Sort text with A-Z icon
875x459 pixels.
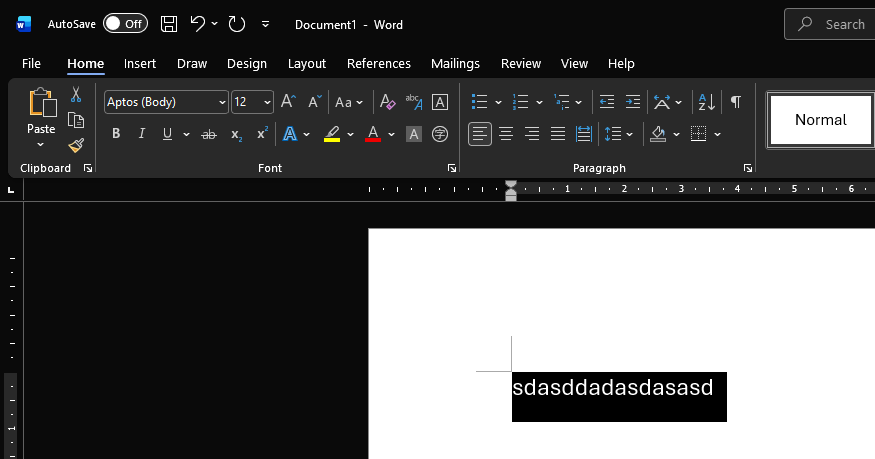[x=706, y=102]
